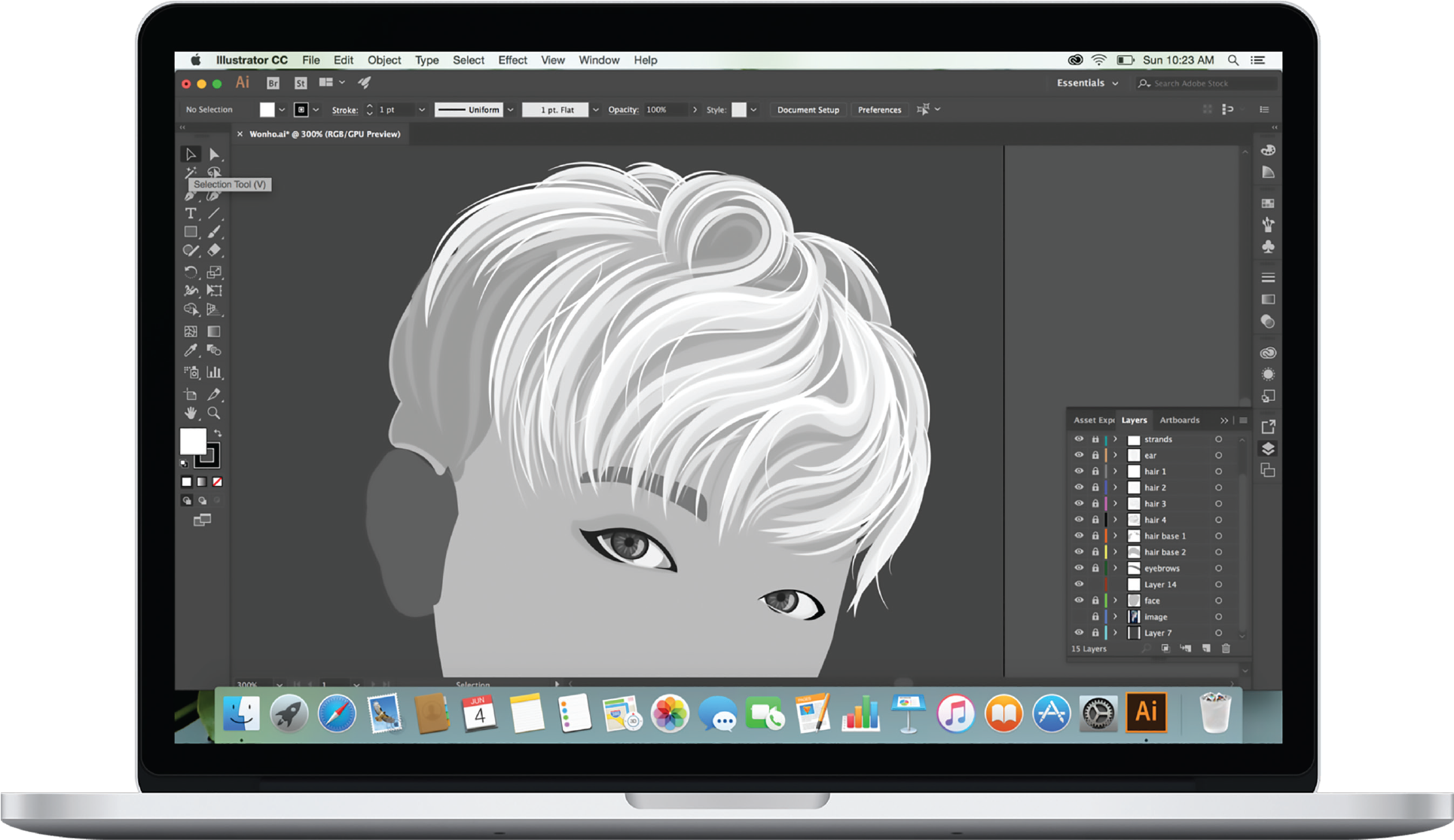Open the Effect menu
The width and height of the screenshot is (1454, 840).
512,60
